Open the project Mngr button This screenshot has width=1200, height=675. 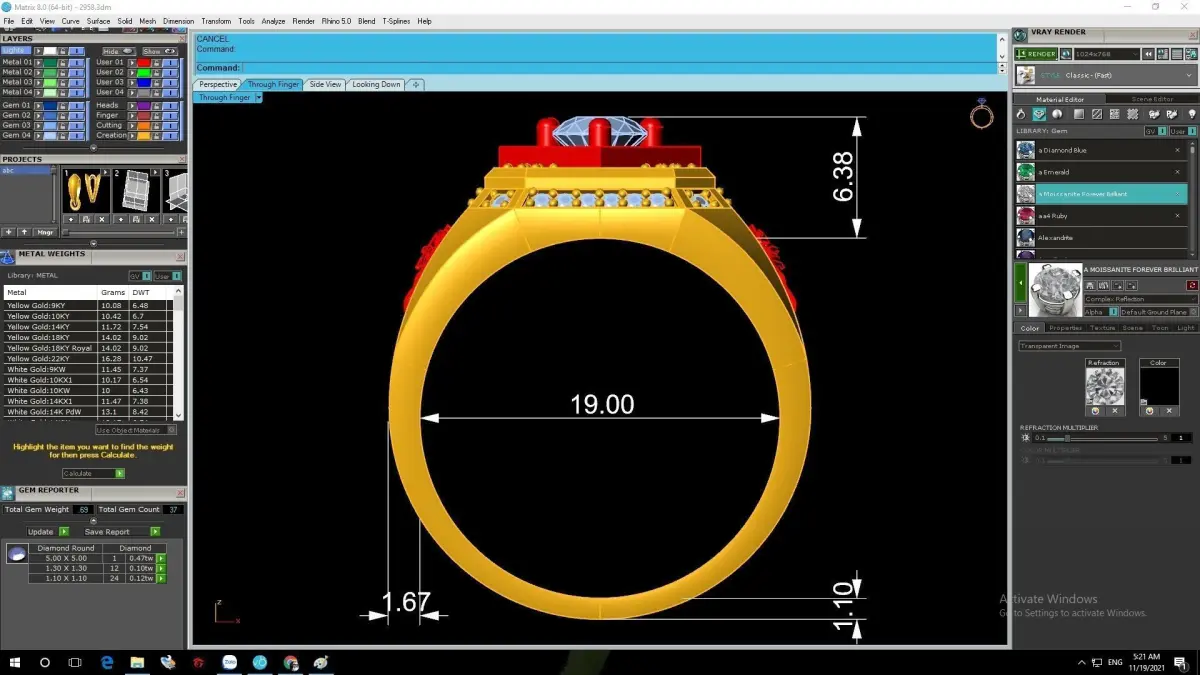click(x=45, y=232)
